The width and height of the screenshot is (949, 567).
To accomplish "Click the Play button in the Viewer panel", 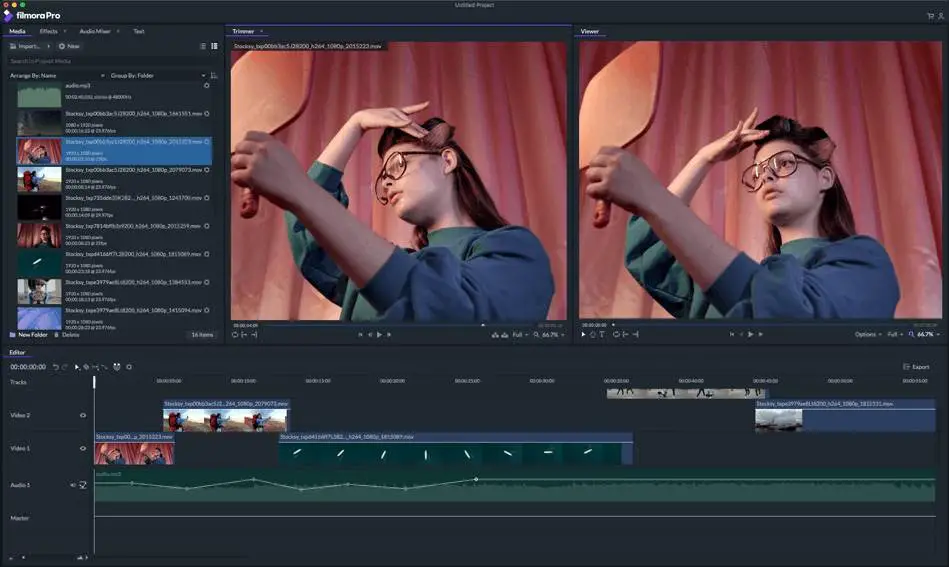I will point(750,334).
